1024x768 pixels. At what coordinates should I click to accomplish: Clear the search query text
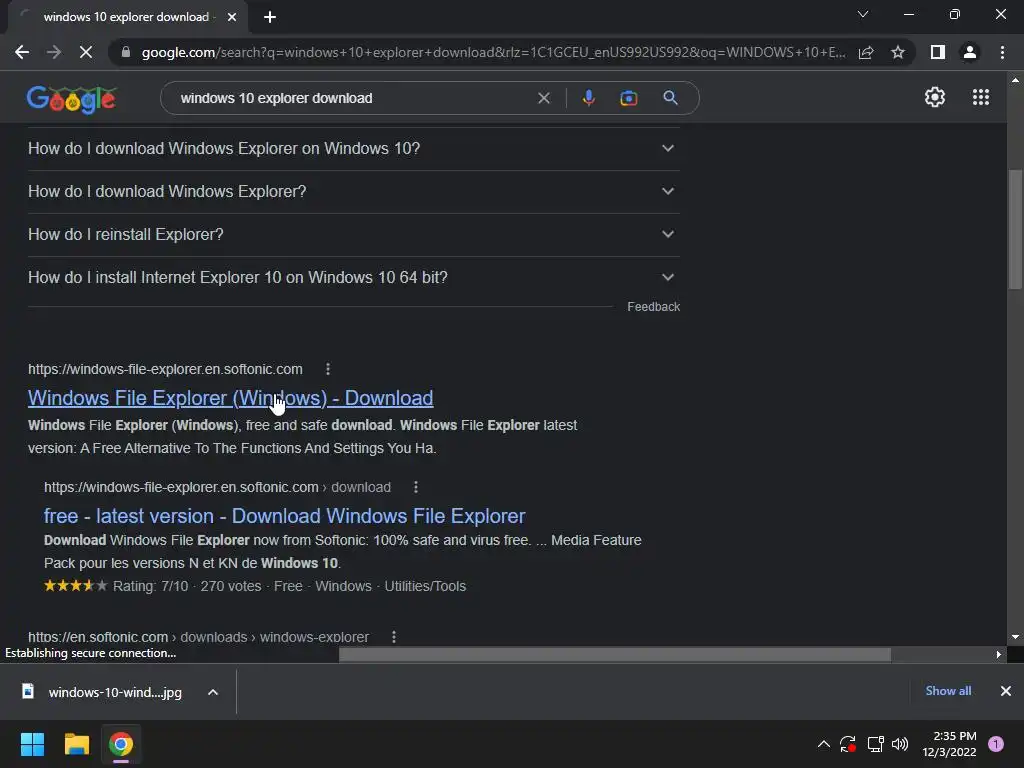click(x=543, y=98)
